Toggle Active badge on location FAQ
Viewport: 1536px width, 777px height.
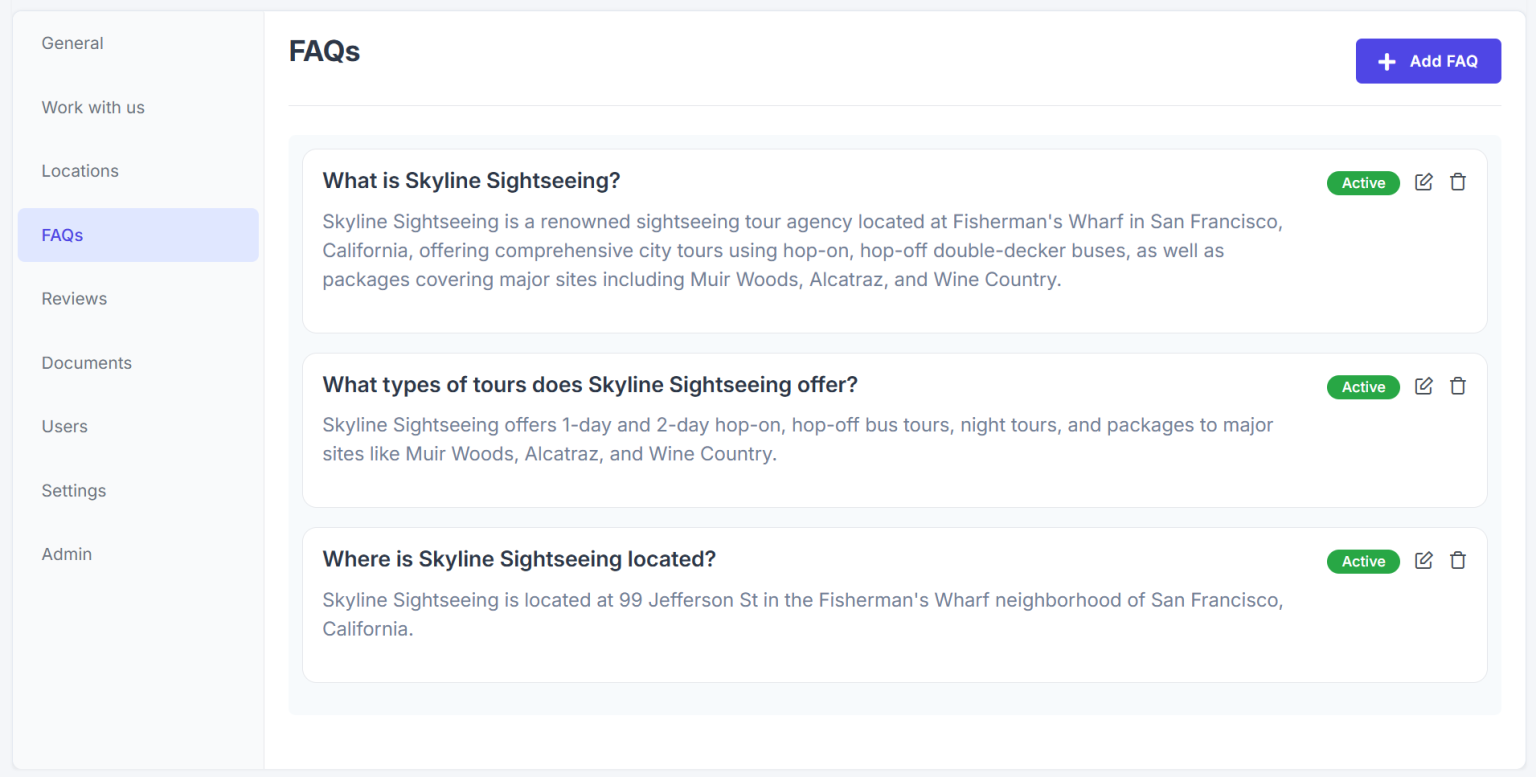tap(1362, 562)
